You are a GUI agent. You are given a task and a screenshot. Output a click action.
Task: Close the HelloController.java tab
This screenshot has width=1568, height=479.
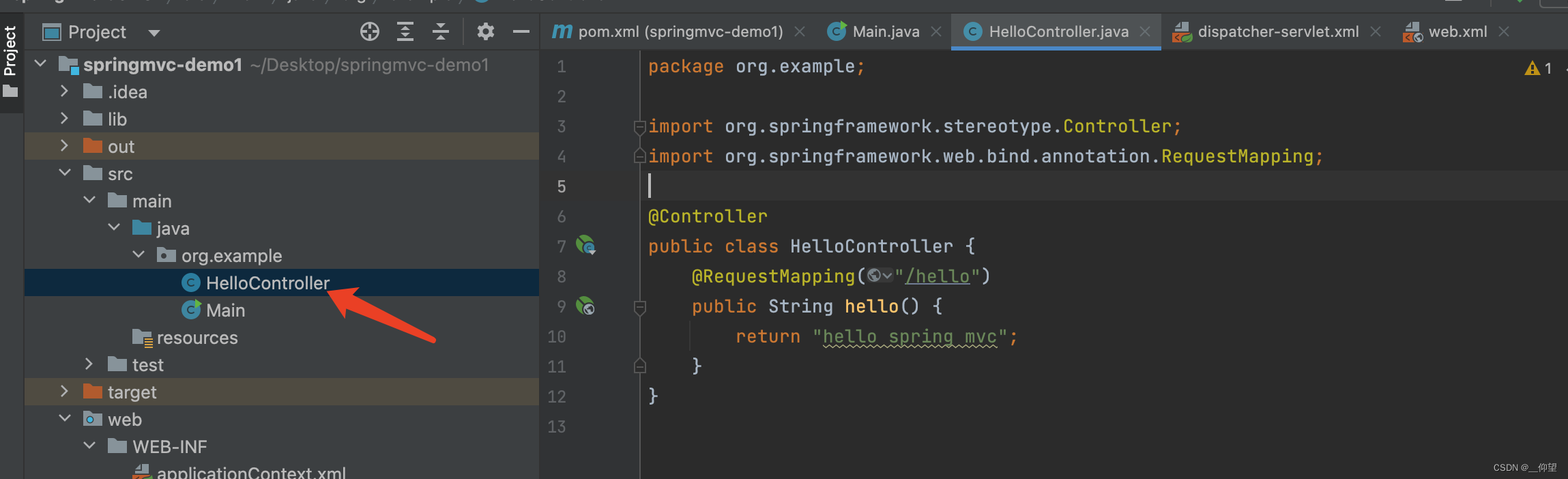[x=1145, y=31]
